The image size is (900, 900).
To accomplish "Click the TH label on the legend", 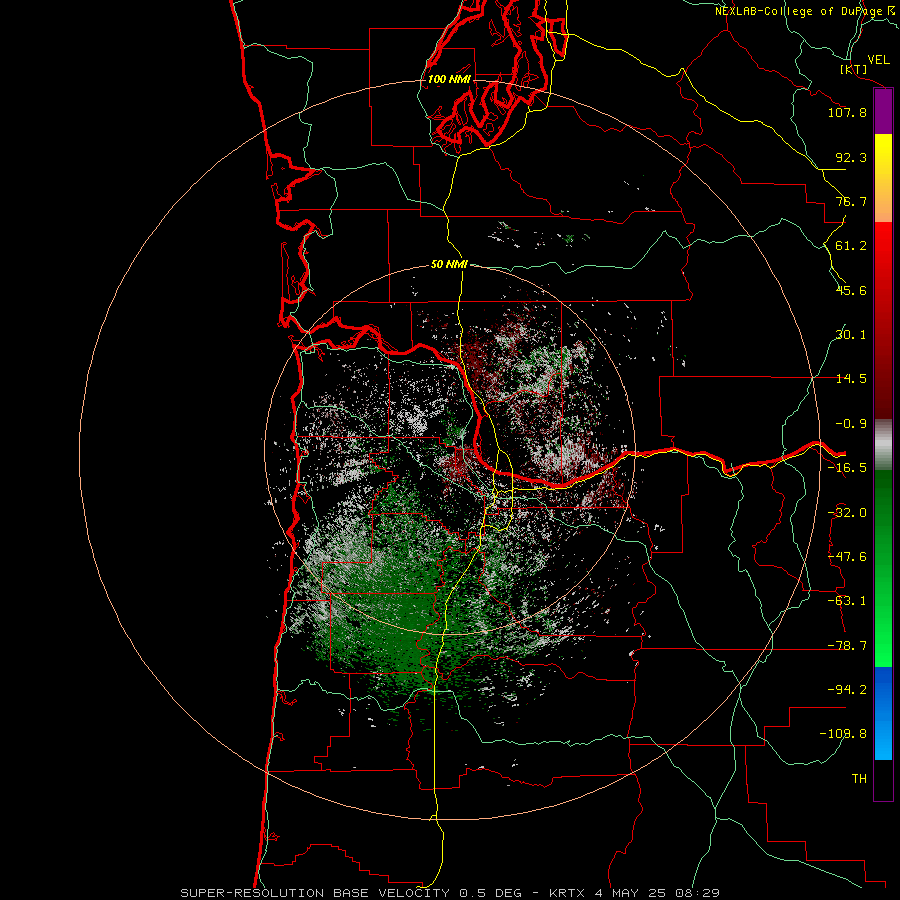I will 859,779.
